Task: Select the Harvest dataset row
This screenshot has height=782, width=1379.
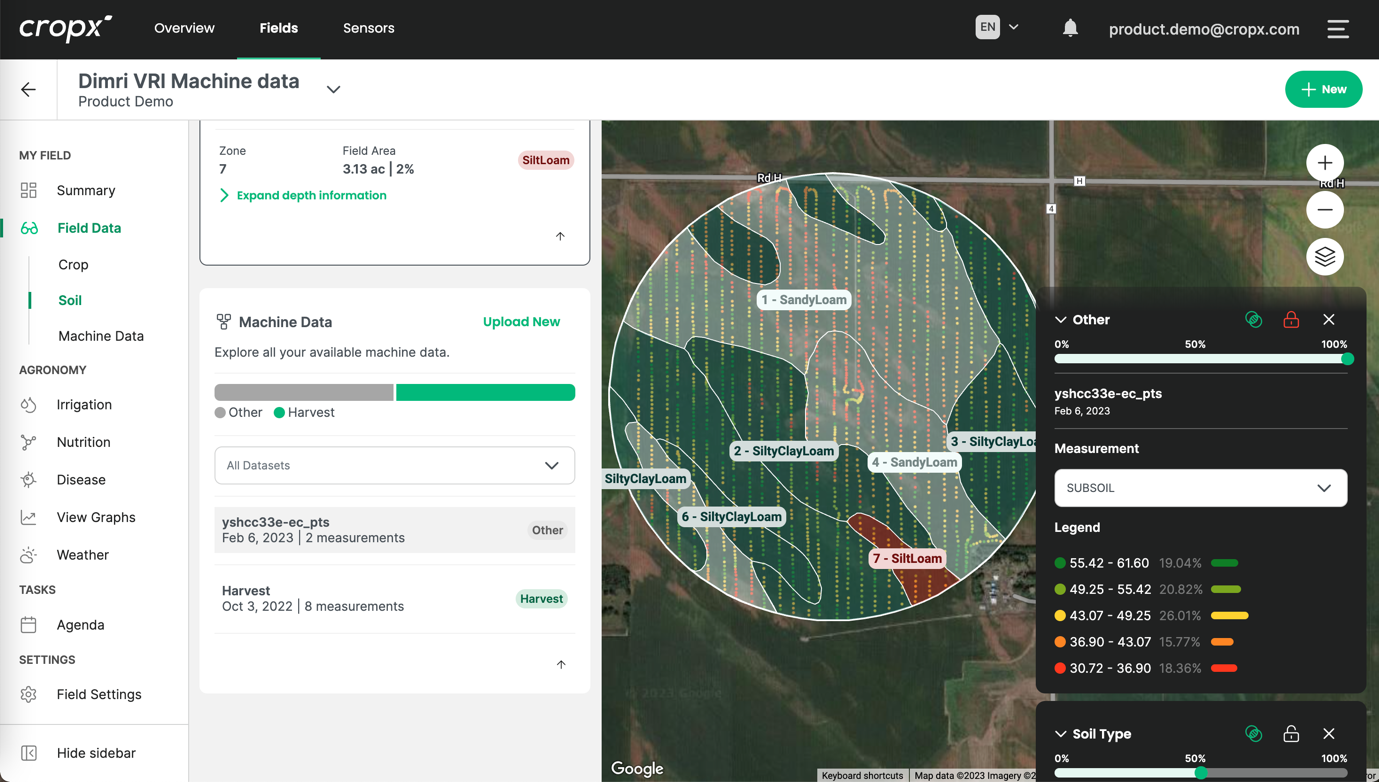Action: click(x=394, y=598)
